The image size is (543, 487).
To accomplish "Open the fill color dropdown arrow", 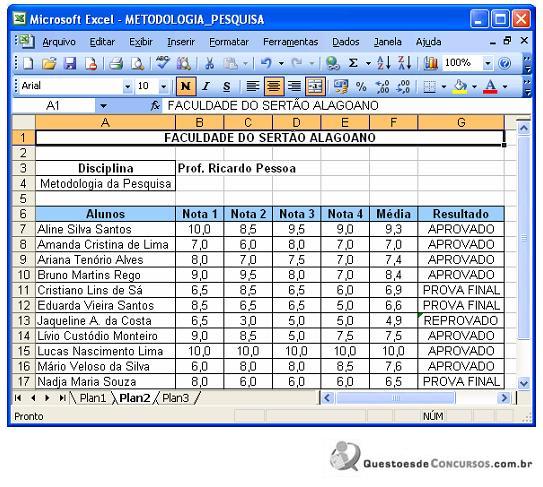I will (x=474, y=86).
